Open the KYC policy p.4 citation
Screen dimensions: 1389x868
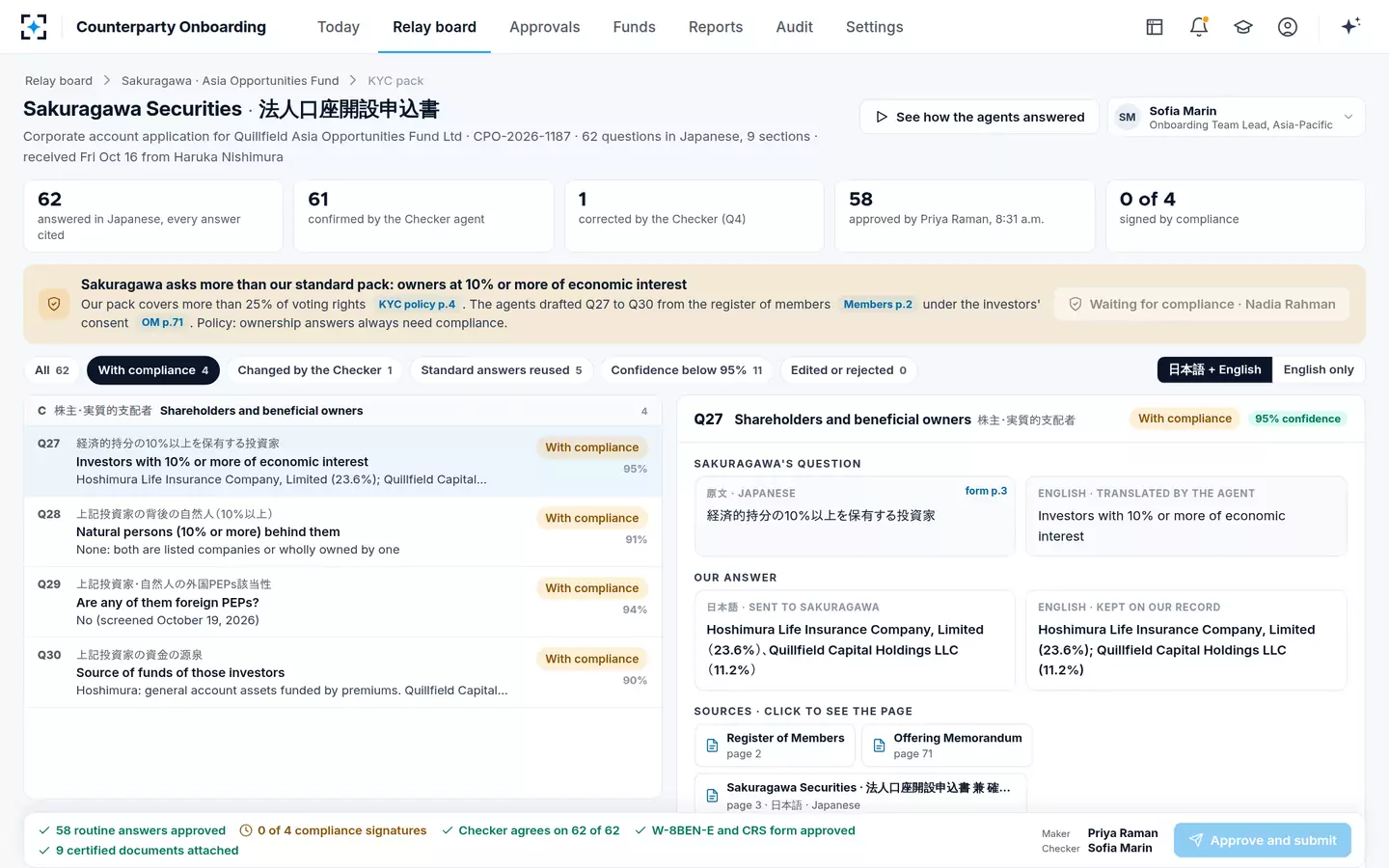pyautogui.click(x=417, y=305)
